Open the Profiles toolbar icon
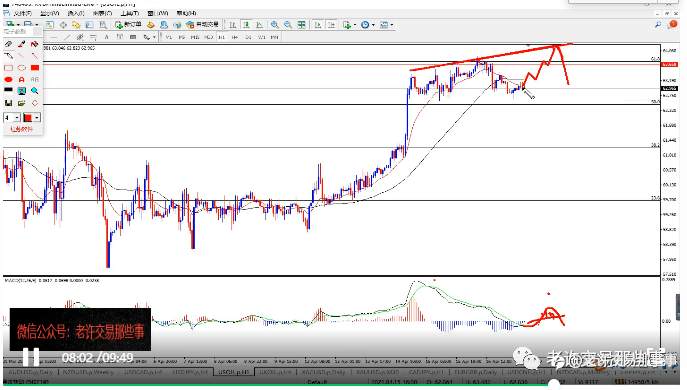Viewport: 687px width, 390px height. (x=29, y=25)
